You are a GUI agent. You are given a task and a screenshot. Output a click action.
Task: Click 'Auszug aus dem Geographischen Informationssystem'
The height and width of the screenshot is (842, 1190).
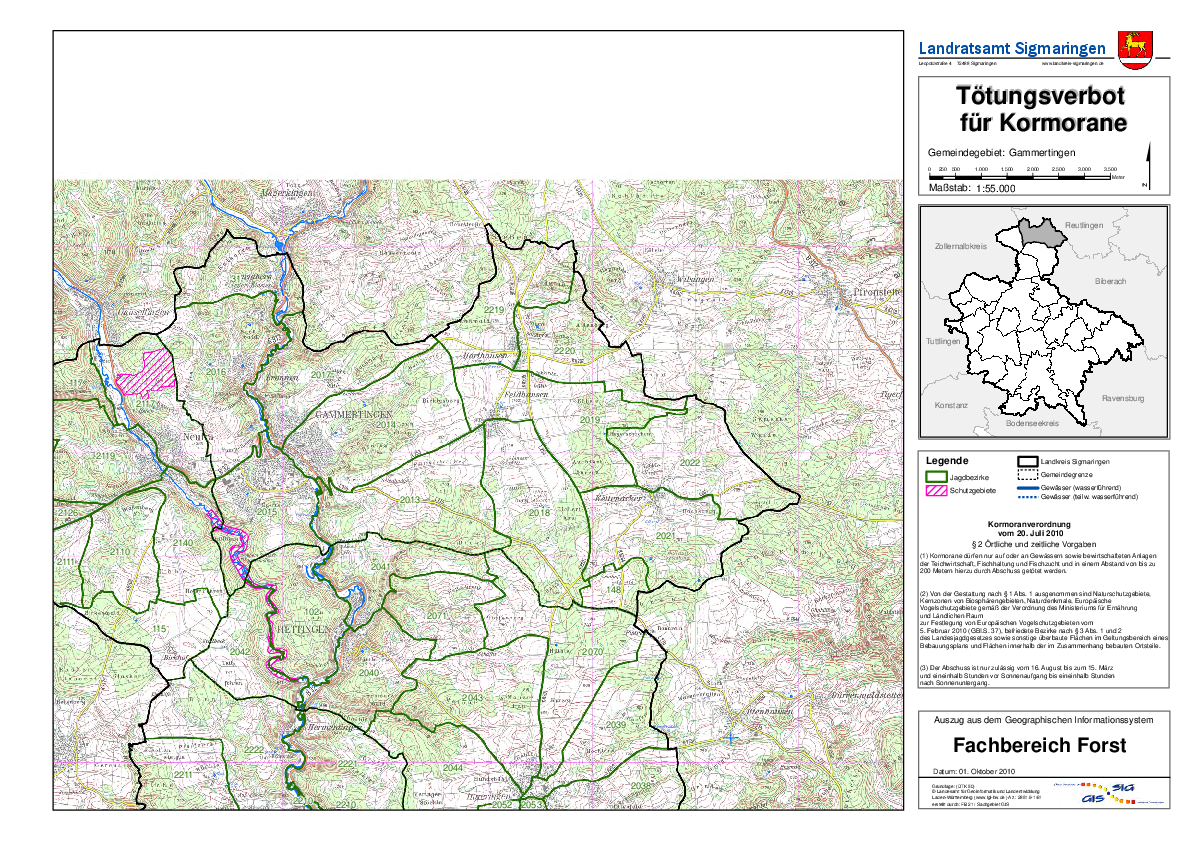1043,720
